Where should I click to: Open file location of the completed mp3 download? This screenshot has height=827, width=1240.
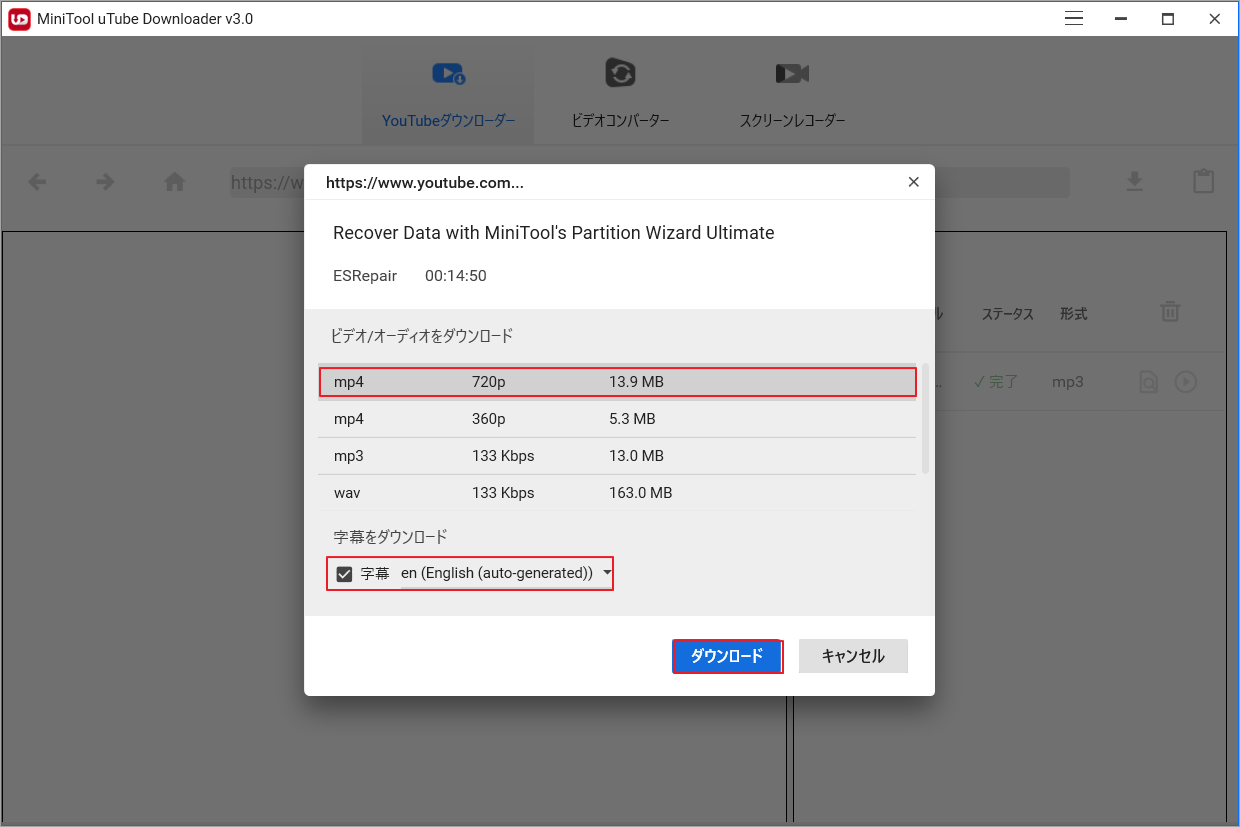point(1148,381)
